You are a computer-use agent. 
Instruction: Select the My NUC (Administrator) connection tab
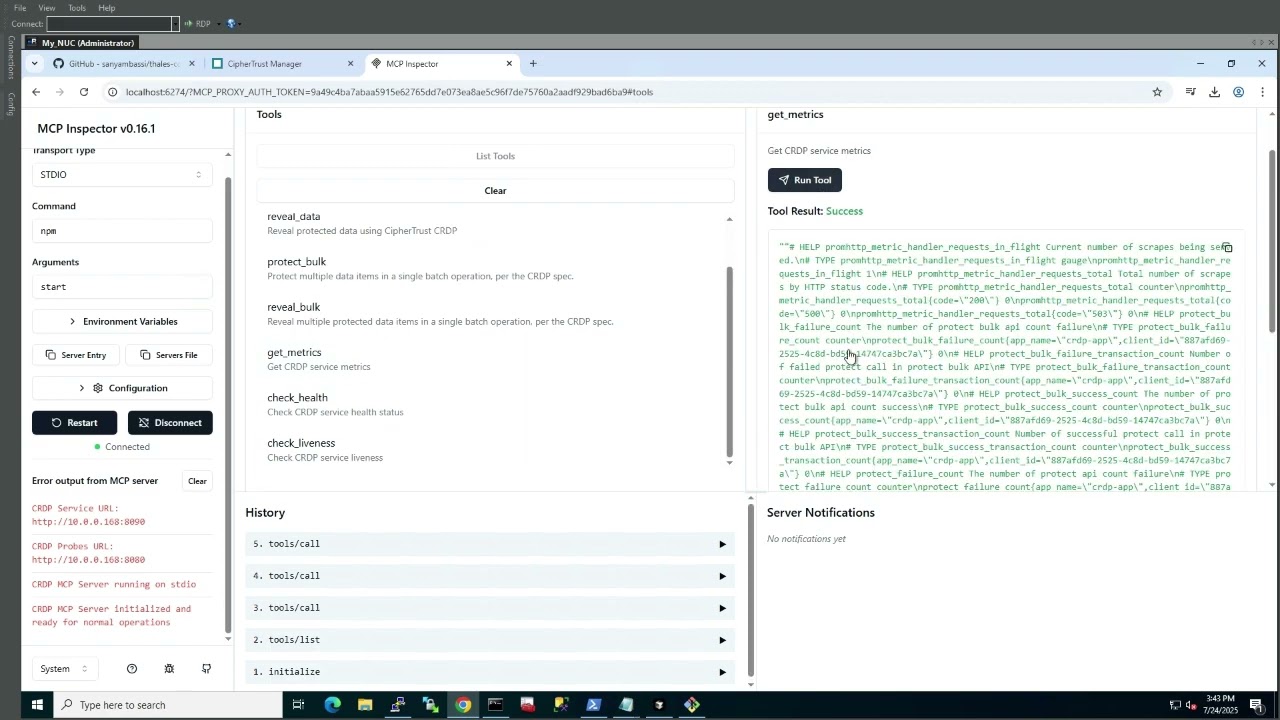[81, 43]
